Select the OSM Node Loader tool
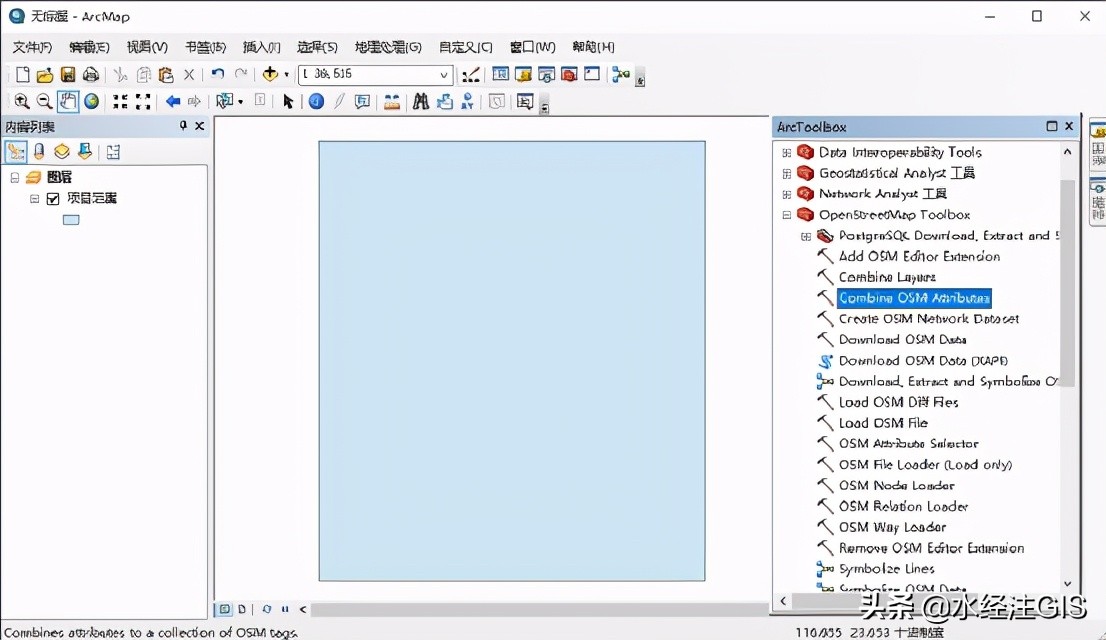 click(x=897, y=485)
